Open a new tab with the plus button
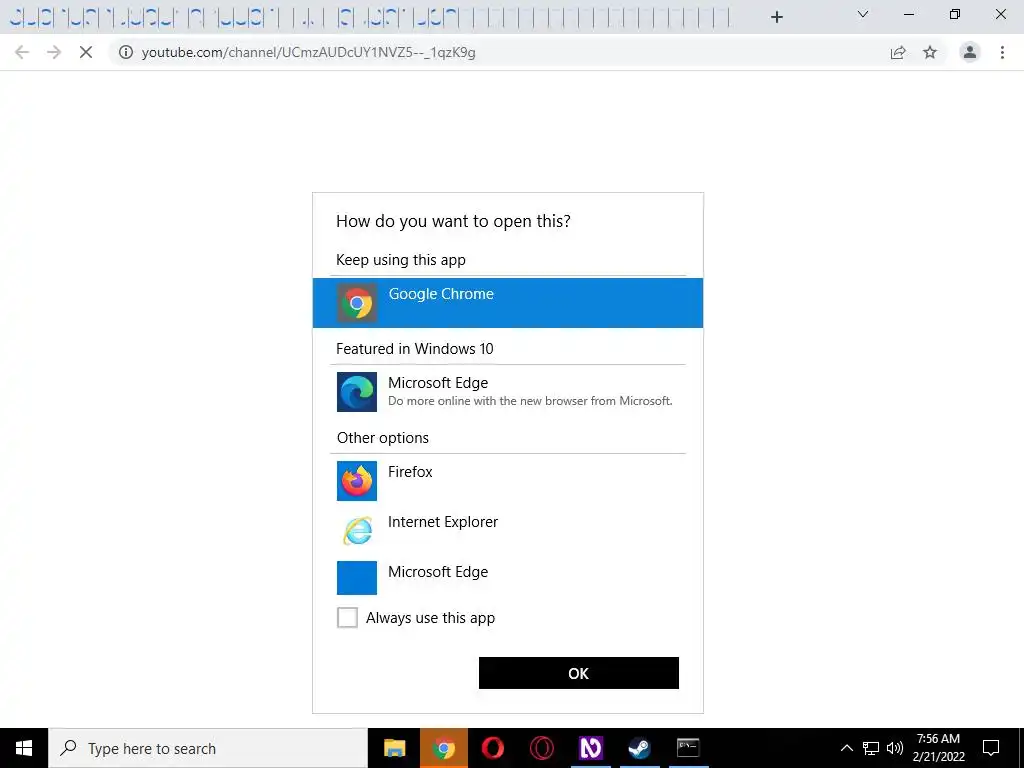The width and height of the screenshot is (1024, 768). [776, 17]
